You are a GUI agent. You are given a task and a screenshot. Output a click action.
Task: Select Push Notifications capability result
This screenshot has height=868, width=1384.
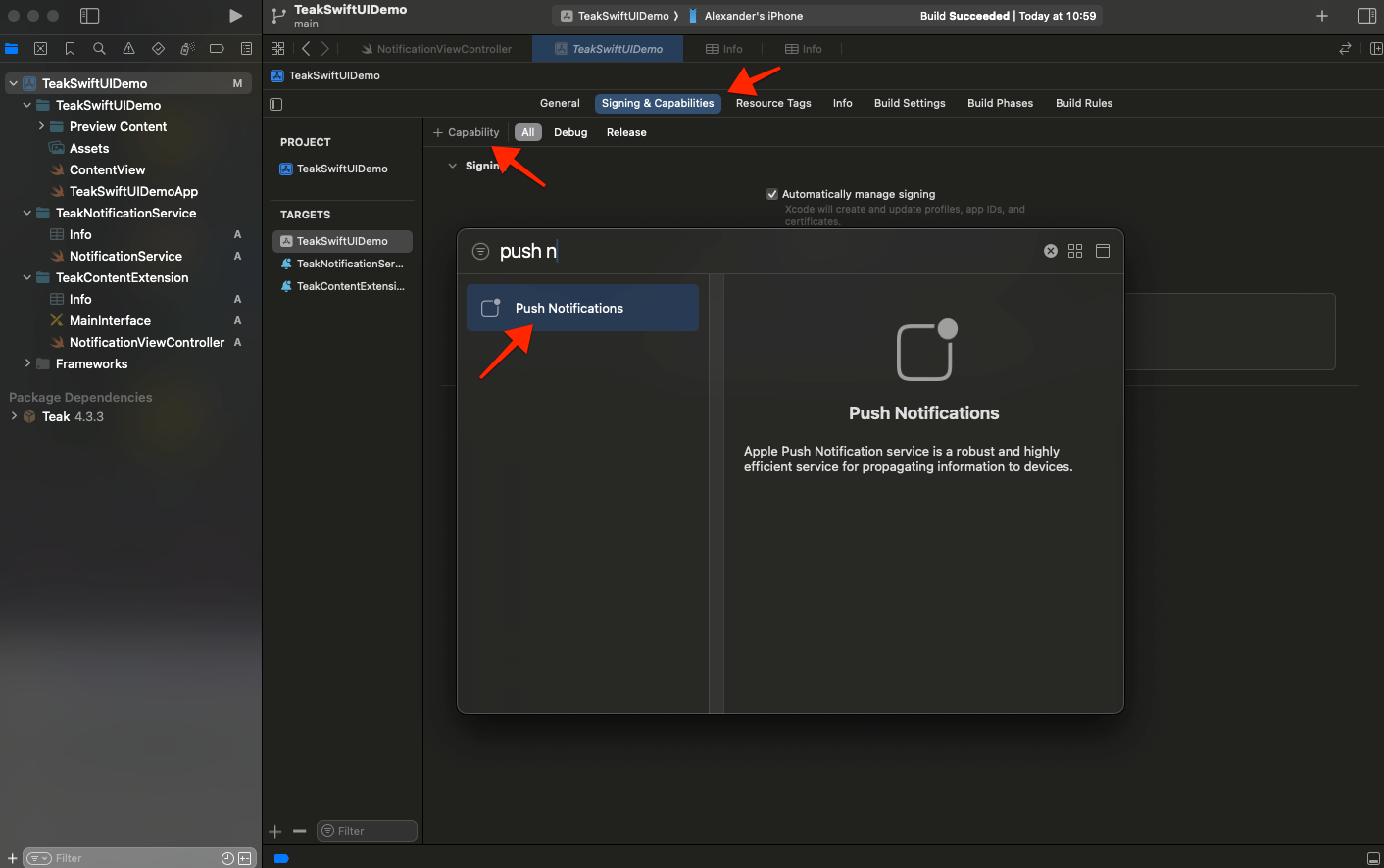[582, 308]
